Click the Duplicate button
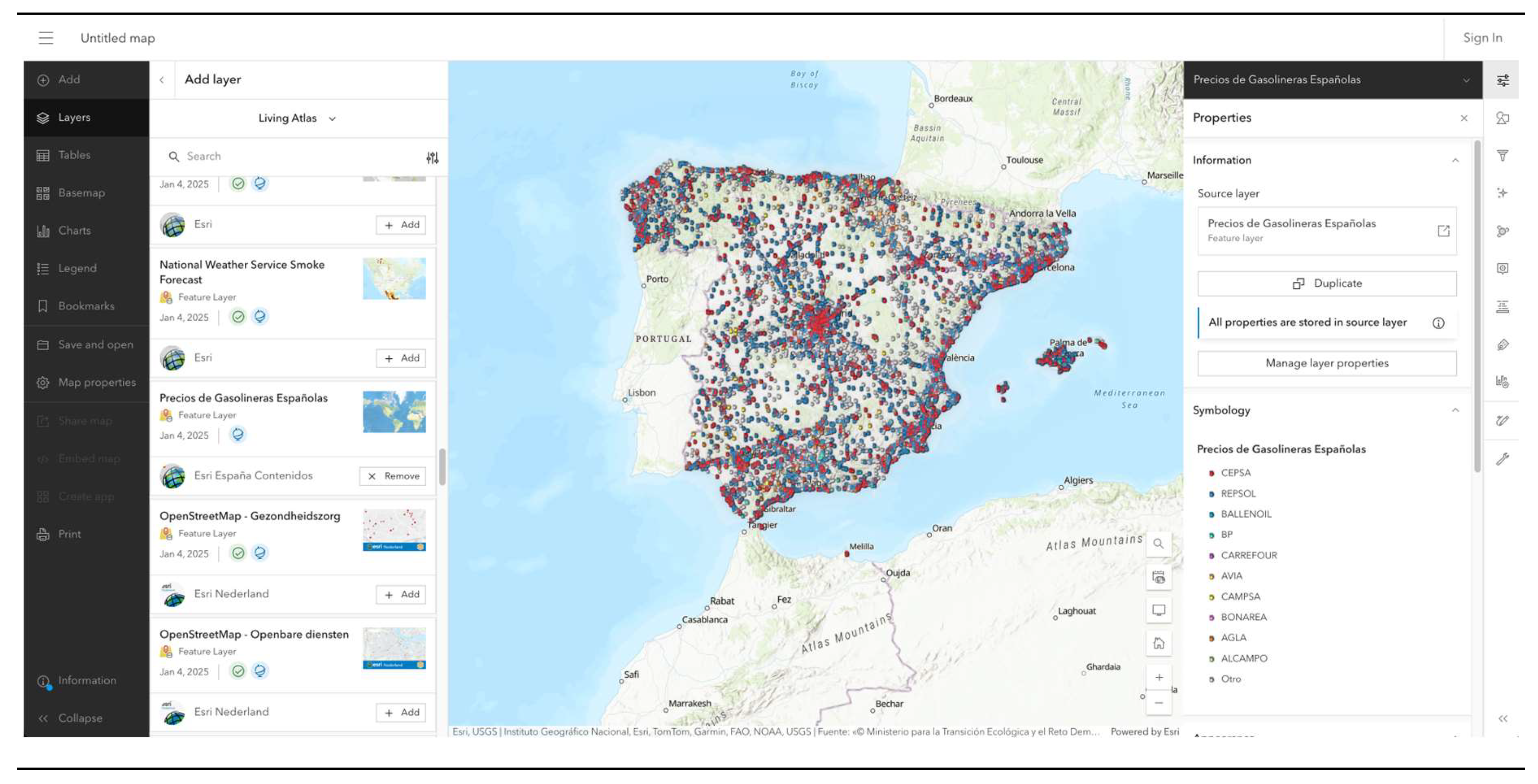Screen dimensions: 1538x784 click(x=1327, y=284)
